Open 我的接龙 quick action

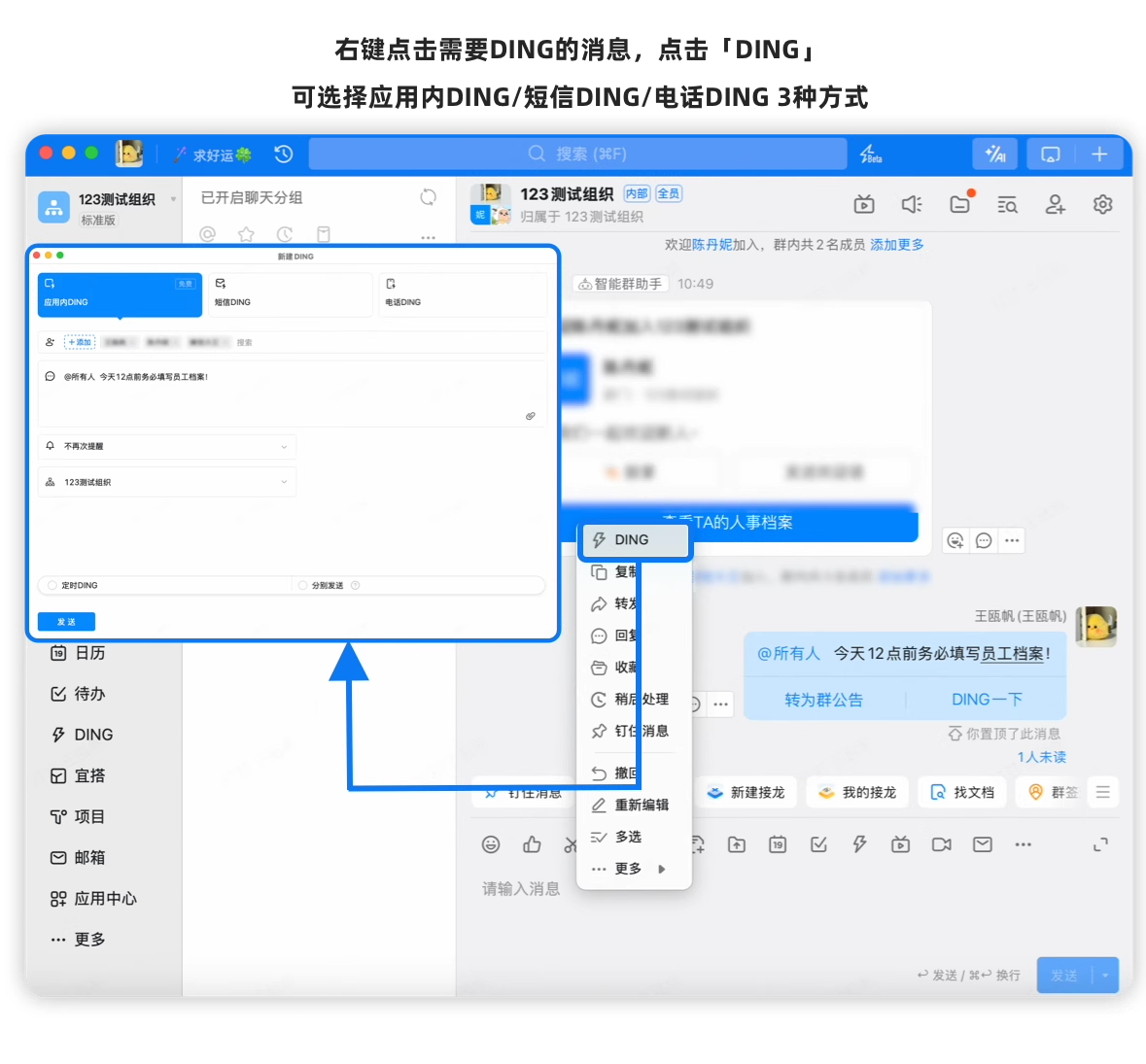pyautogui.click(x=857, y=792)
